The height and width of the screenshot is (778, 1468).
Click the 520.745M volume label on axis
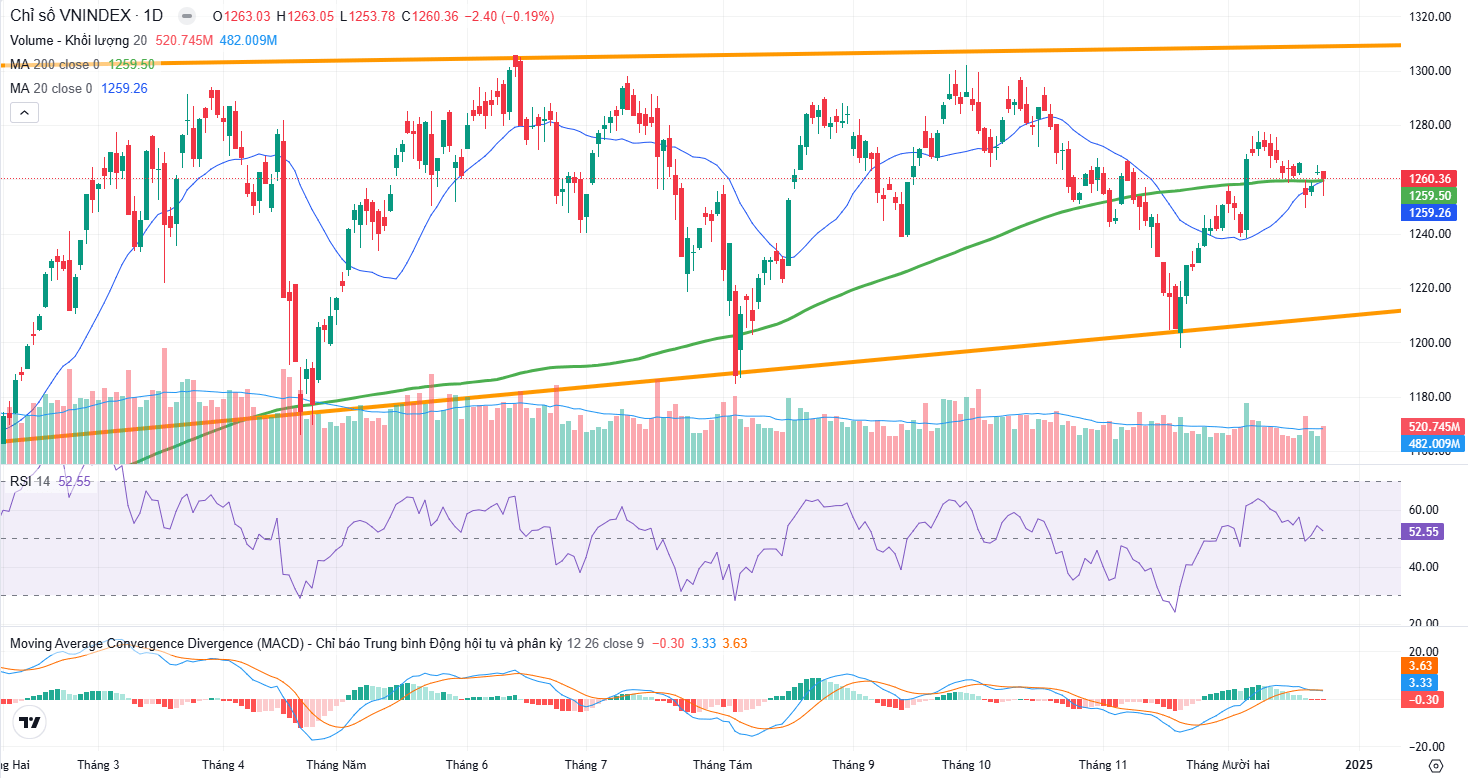point(1433,426)
